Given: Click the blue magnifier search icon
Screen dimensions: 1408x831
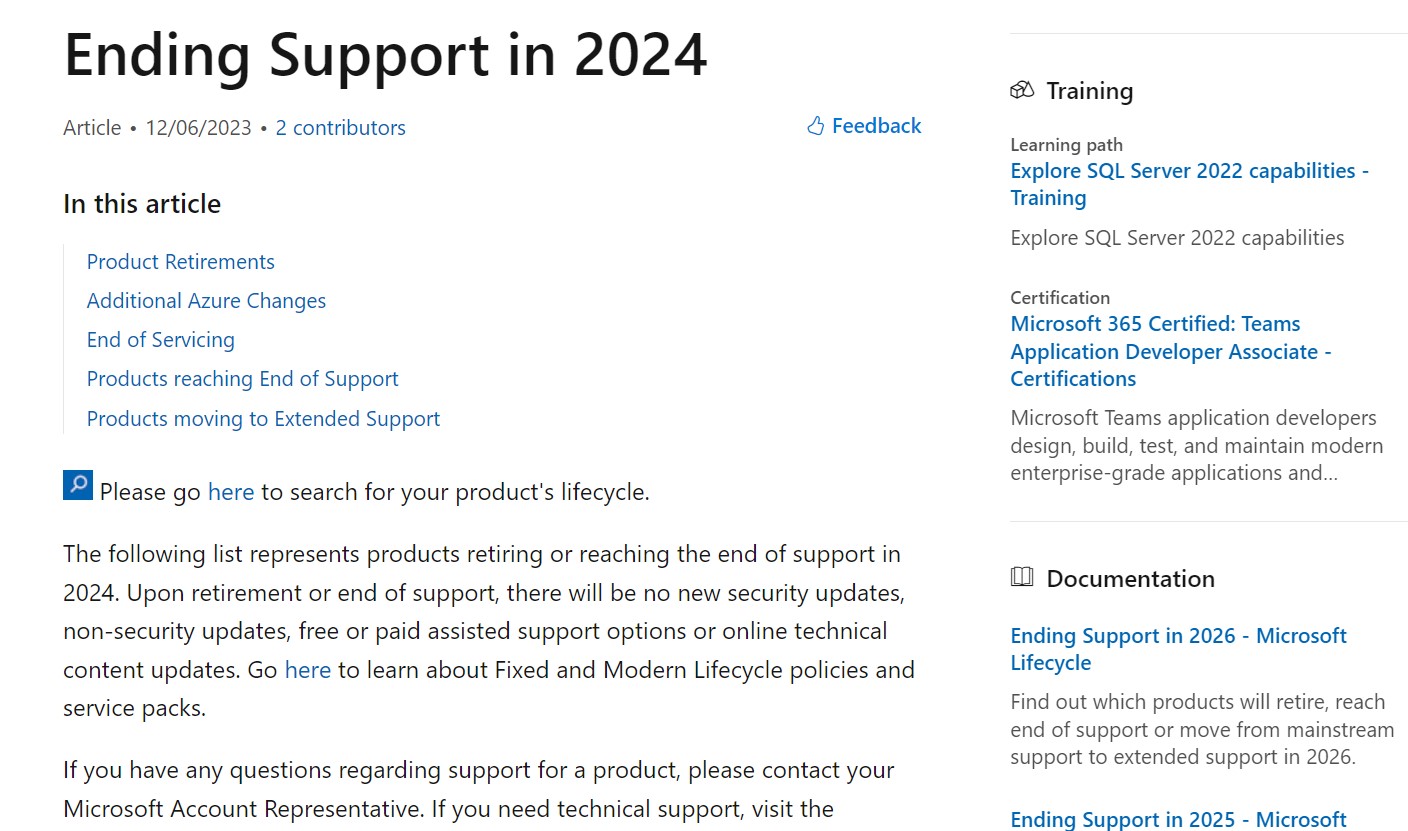Looking at the screenshot, I should (x=78, y=485).
